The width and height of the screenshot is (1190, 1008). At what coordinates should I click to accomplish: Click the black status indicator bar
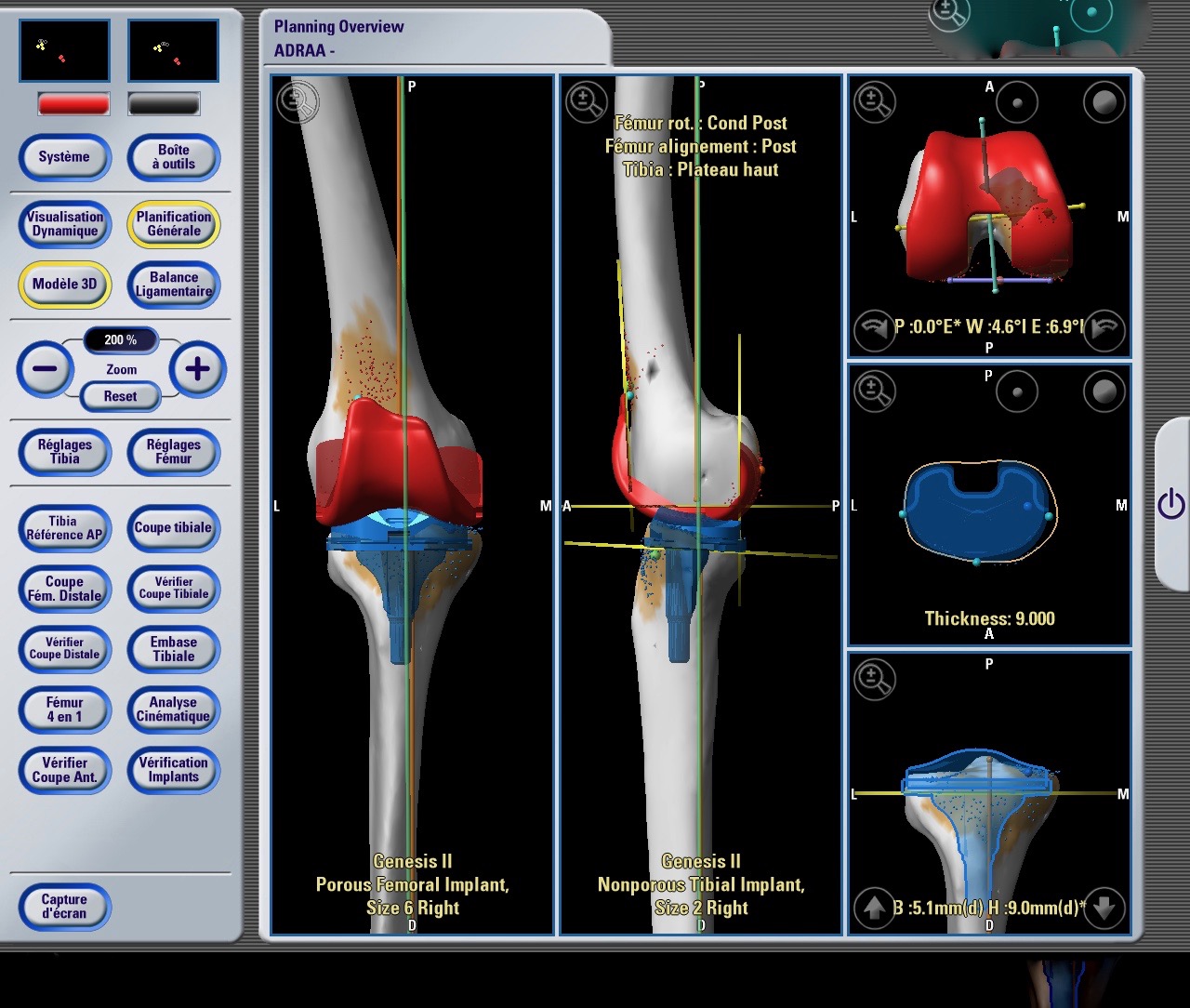pos(164,103)
